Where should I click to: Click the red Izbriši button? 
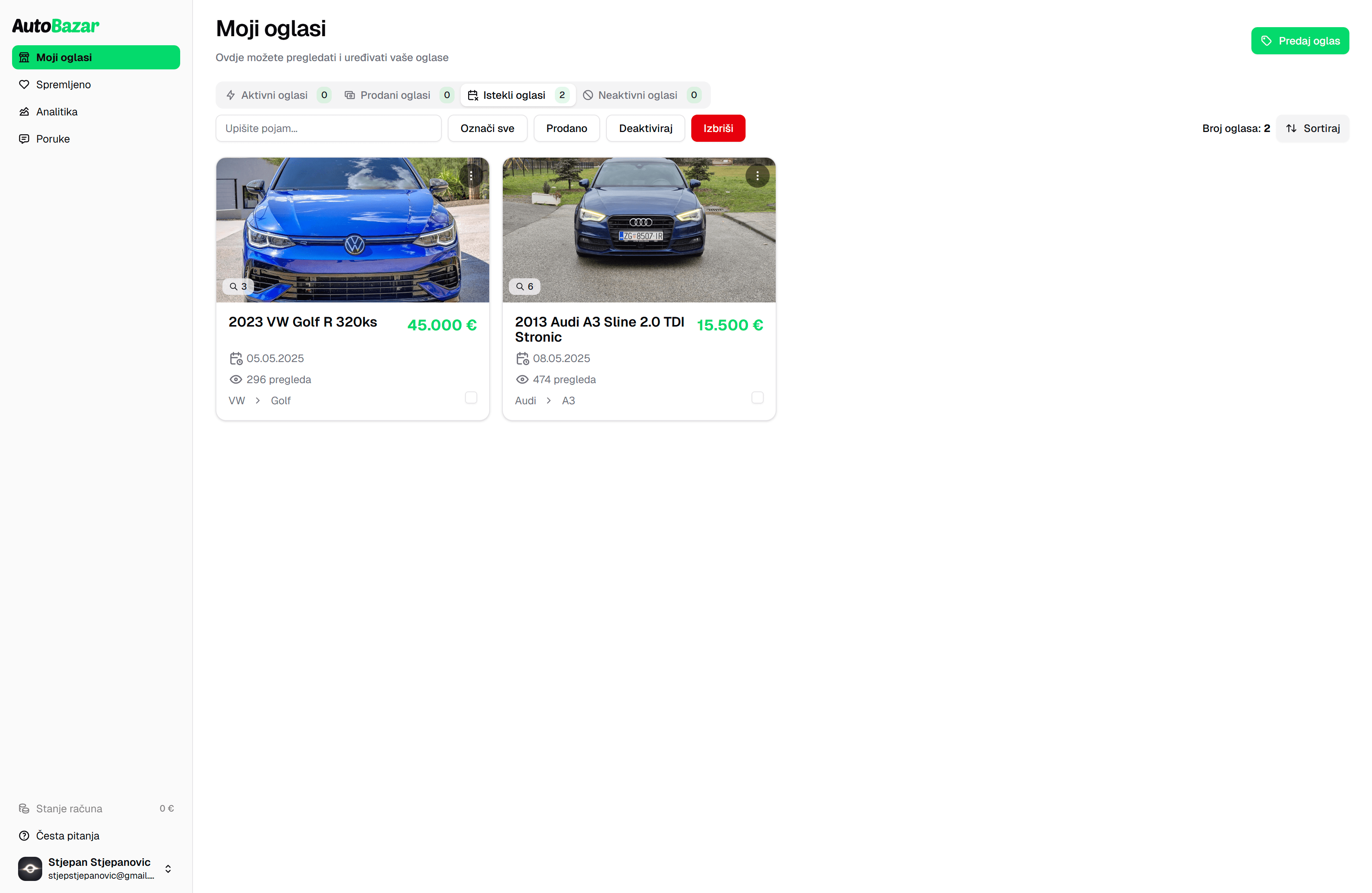[718, 128]
